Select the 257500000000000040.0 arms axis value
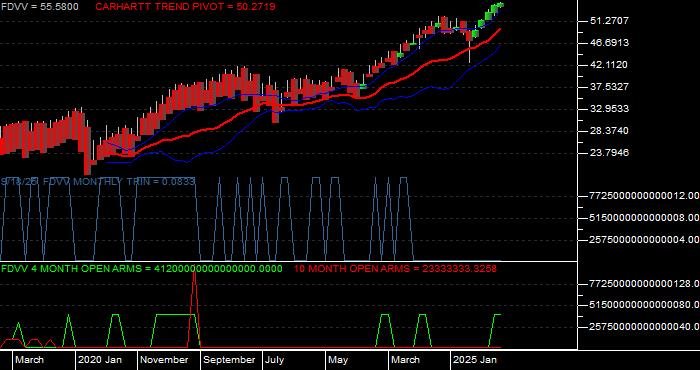The image size is (700, 370). [x=645, y=327]
